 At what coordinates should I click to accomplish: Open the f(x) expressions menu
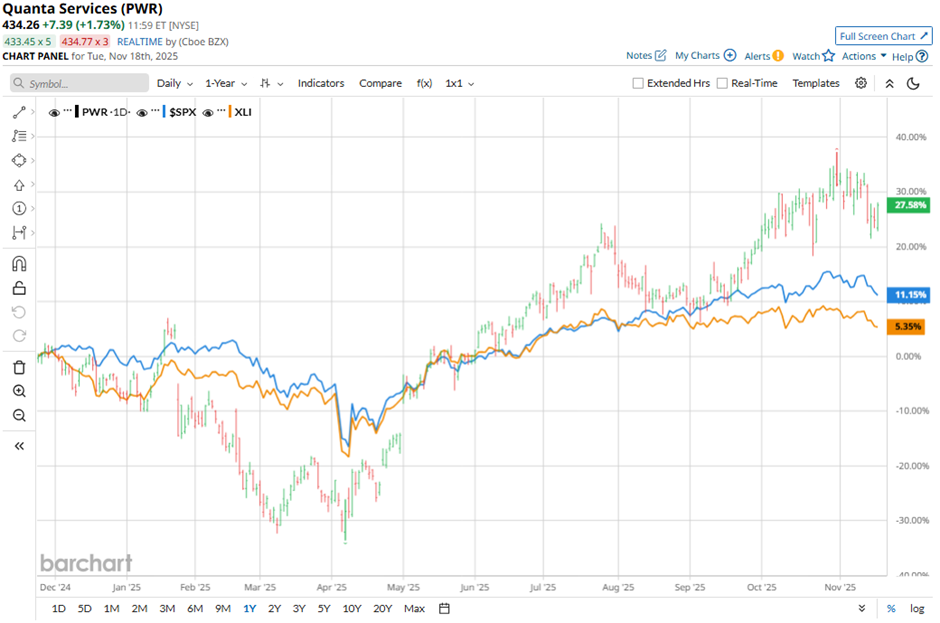click(424, 83)
